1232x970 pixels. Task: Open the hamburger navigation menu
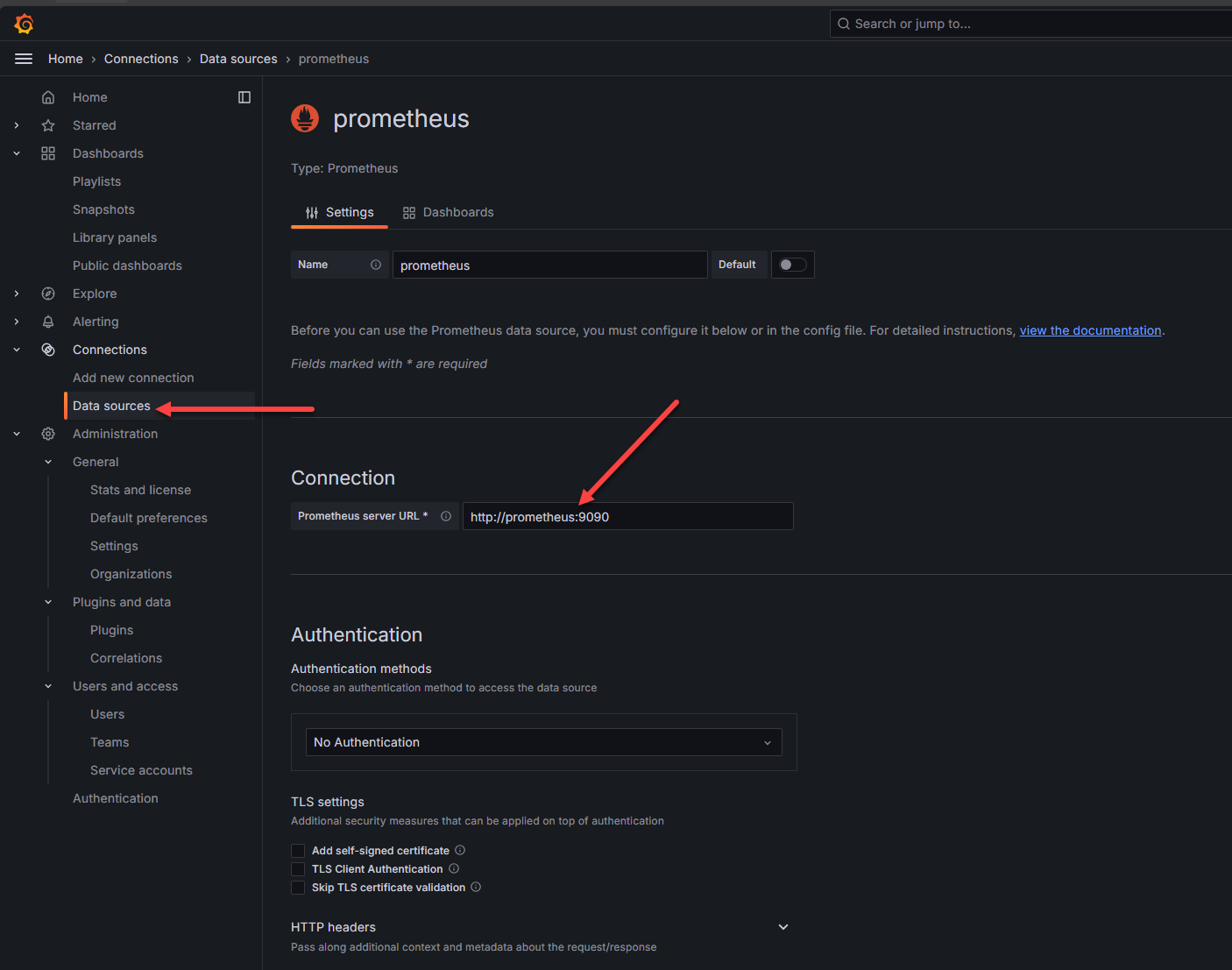click(x=24, y=59)
